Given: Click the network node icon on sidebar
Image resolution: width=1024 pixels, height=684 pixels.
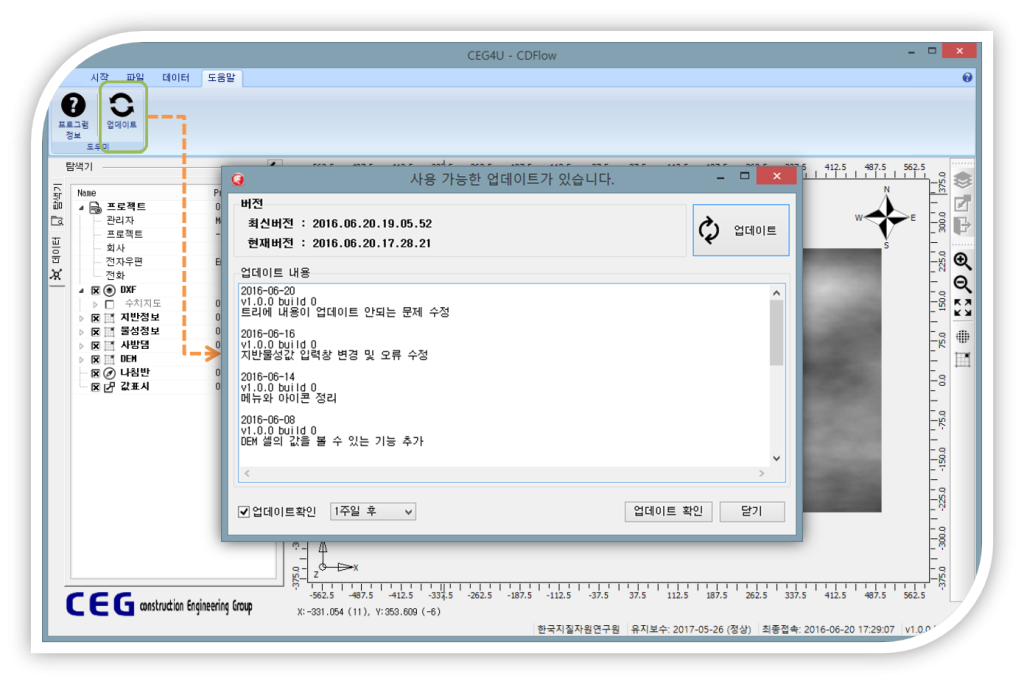Looking at the screenshot, I should [x=57, y=274].
